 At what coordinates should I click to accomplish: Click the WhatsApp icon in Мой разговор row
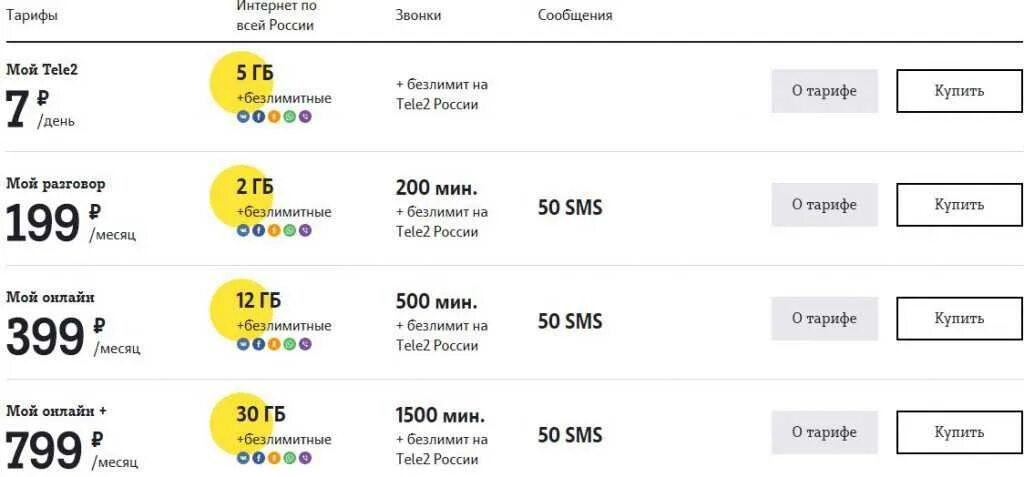tap(289, 231)
